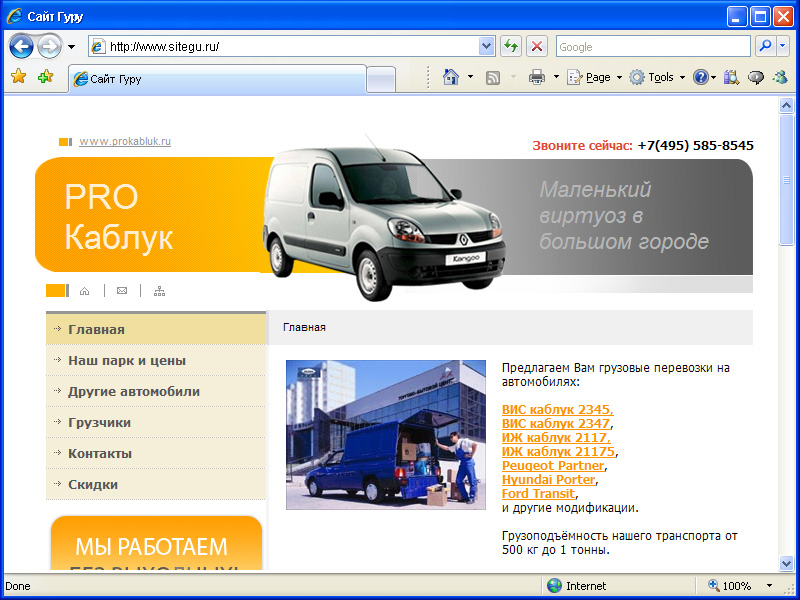Follow the Ford Transit link
Viewport: 800px width, 600px height.
coord(538,494)
